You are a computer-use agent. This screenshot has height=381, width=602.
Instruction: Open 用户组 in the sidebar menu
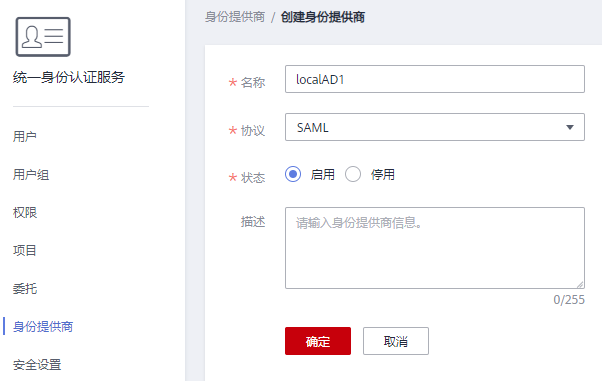31,175
